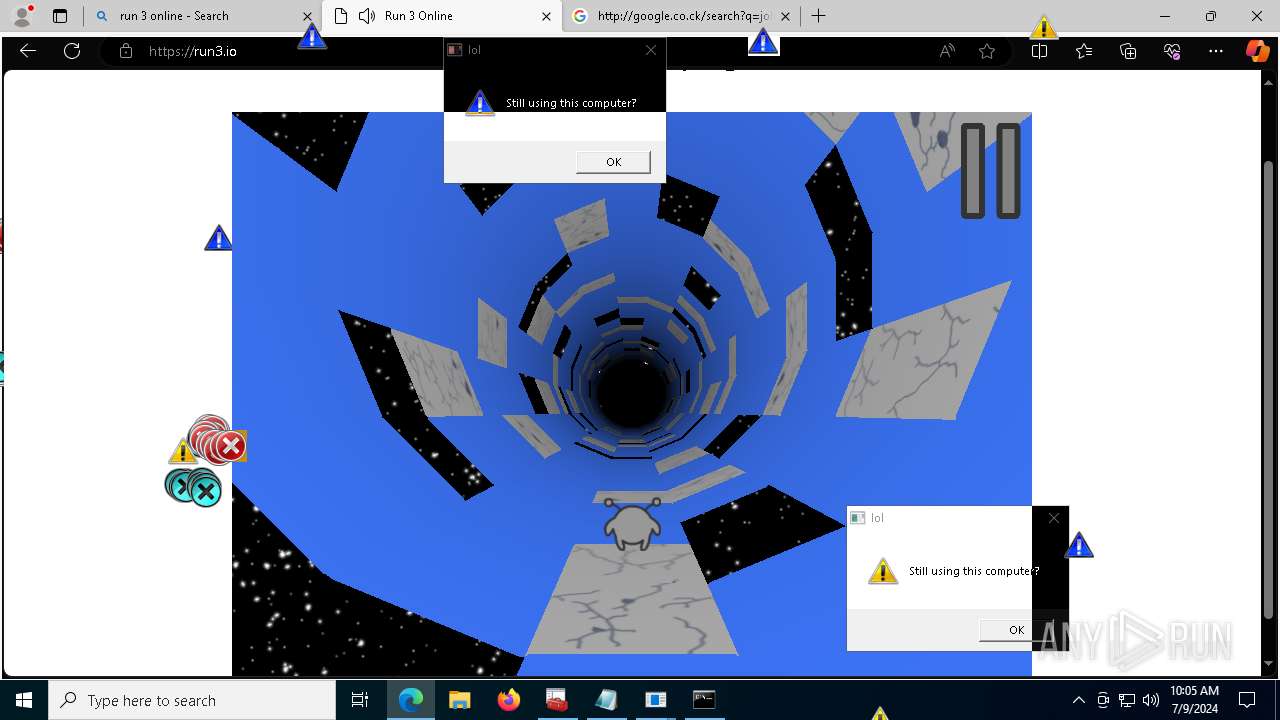Image resolution: width=1280 pixels, height=720 pixels.
Task: Open File Explorer from taskbar
Action: tap(460, 700)
